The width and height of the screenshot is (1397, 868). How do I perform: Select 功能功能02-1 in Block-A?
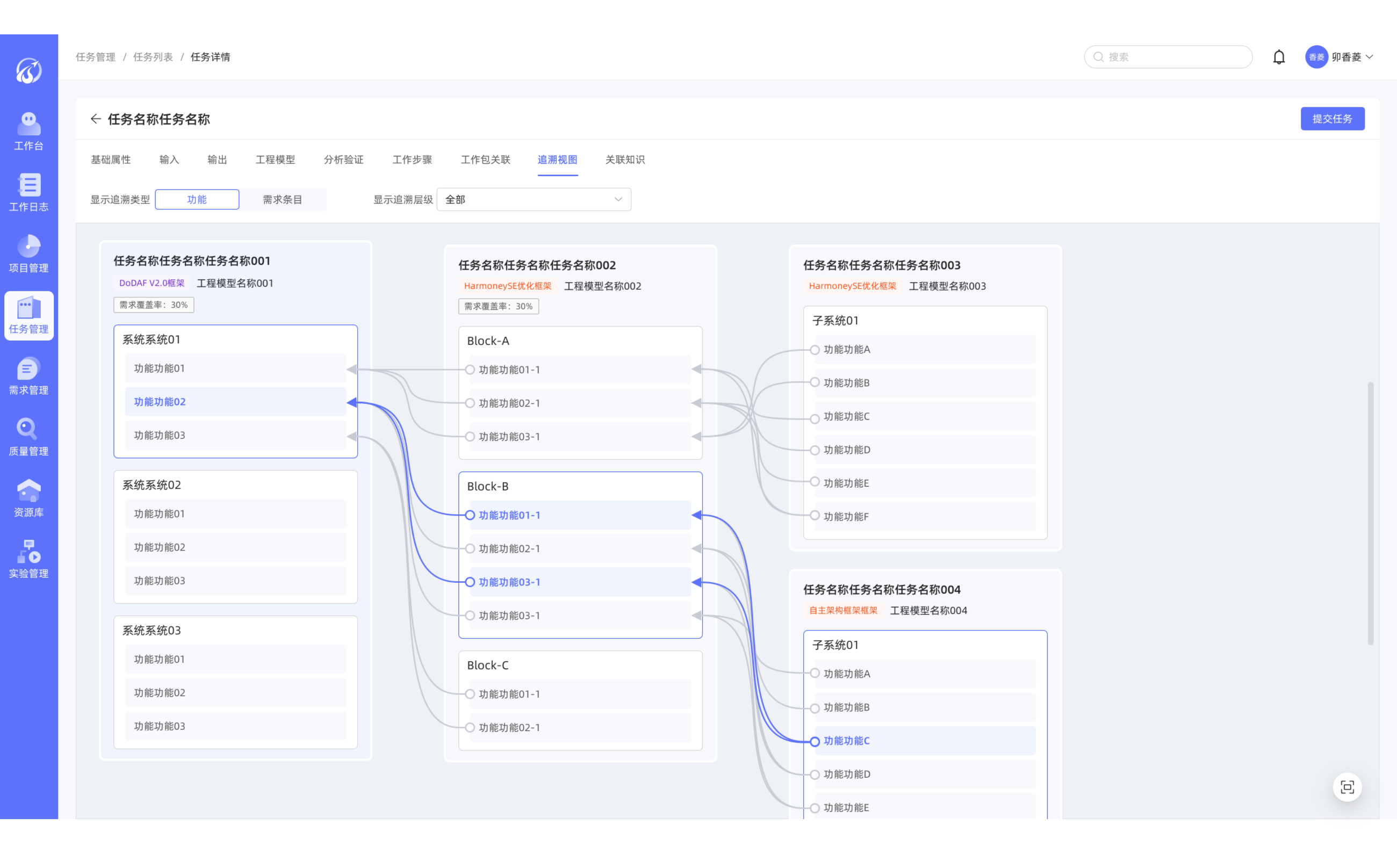pyautogui.click(x=580, y=403)
